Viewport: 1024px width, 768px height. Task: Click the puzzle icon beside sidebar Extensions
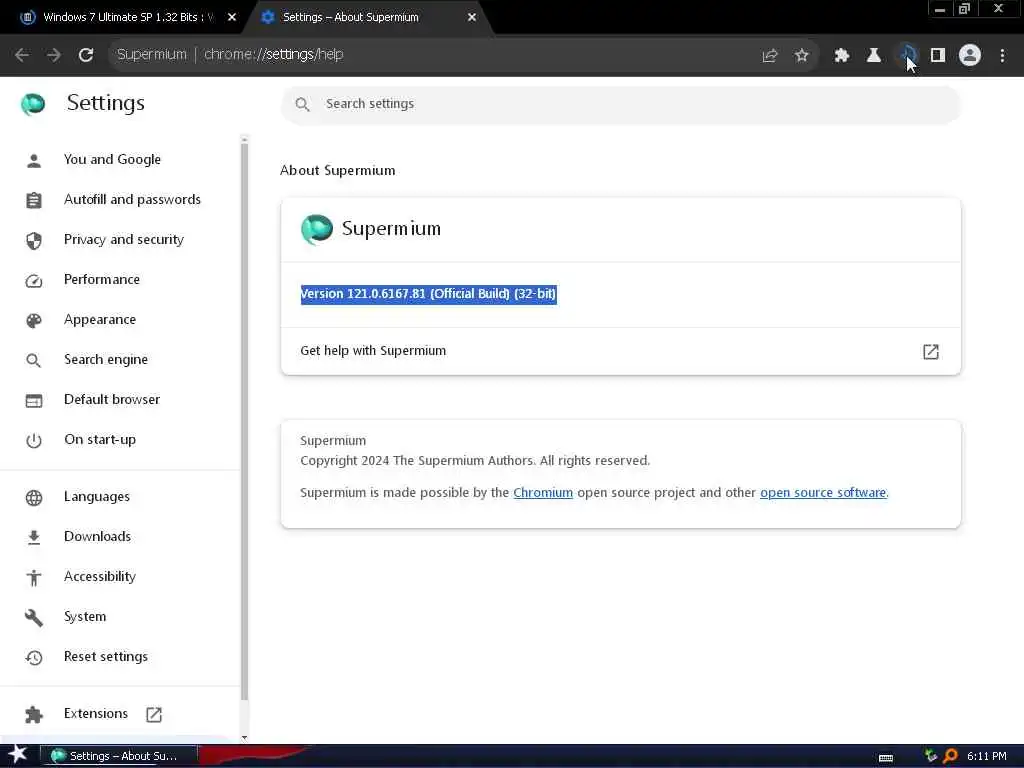34,715
